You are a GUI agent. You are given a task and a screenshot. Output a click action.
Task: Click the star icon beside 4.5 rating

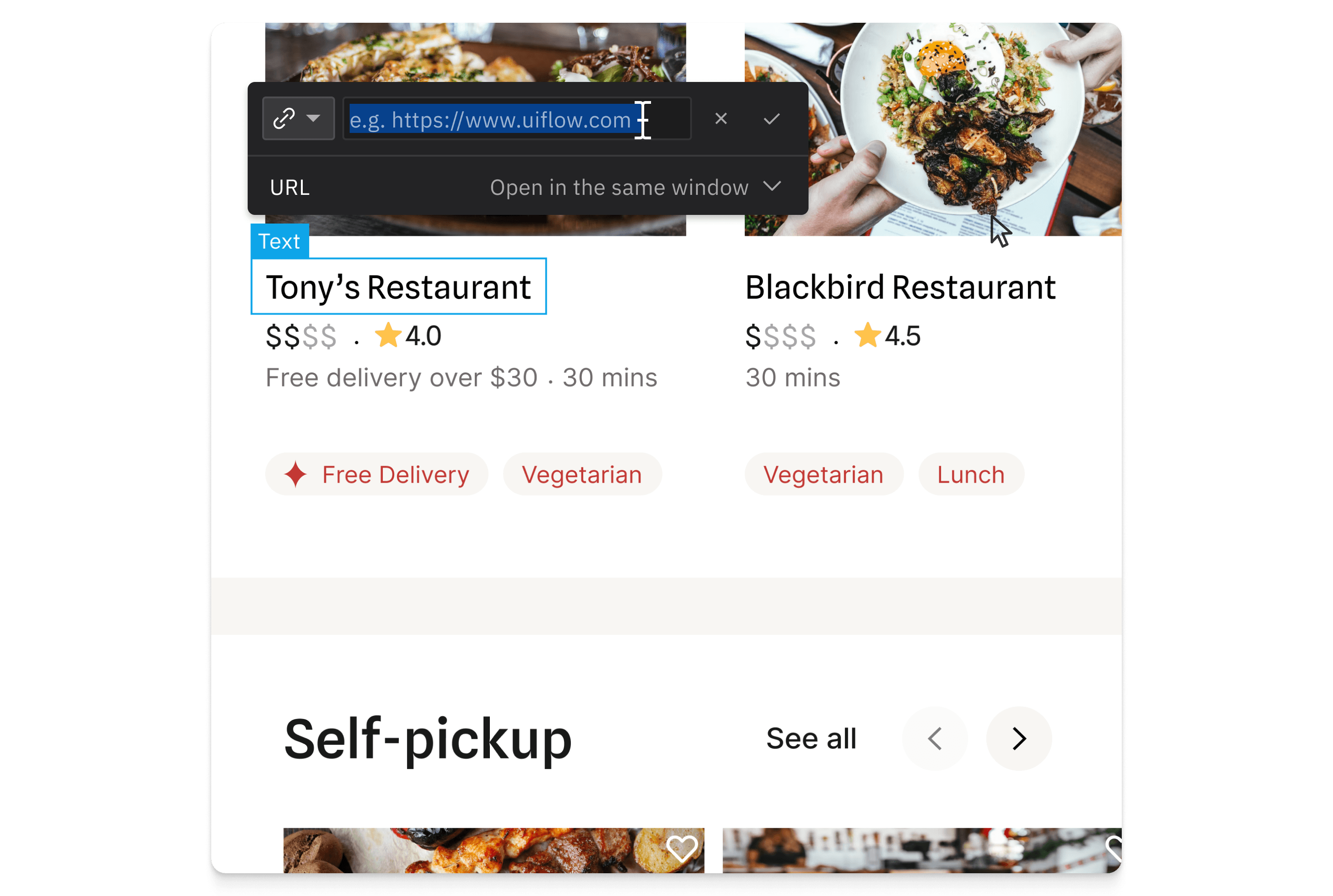[867, 335]
